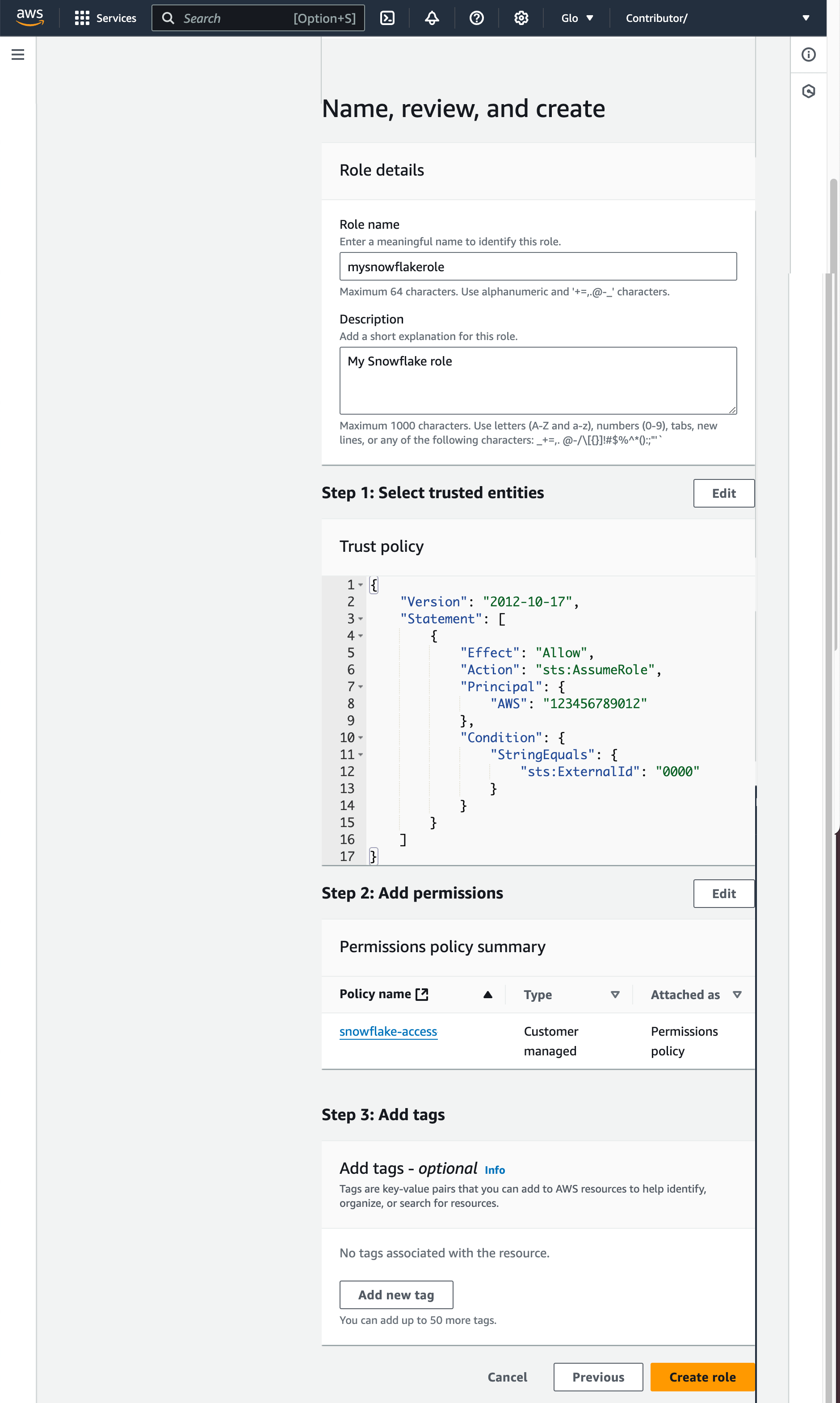Open the navigation hamburger menu
The height and width of the screenshot is (1403, 840).
[x=17, y=55]
